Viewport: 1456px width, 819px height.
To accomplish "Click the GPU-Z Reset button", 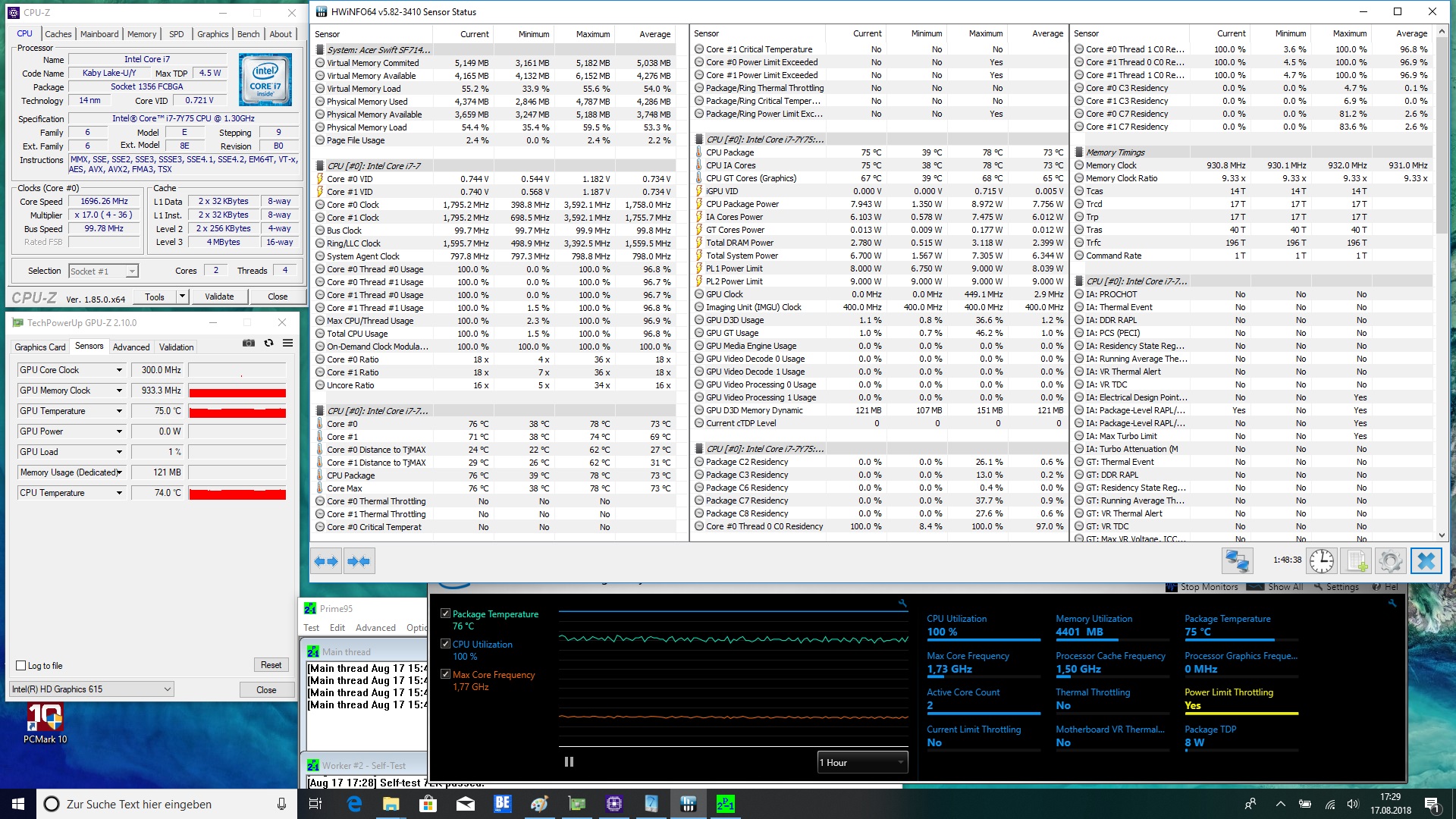I will click(271, 665).
